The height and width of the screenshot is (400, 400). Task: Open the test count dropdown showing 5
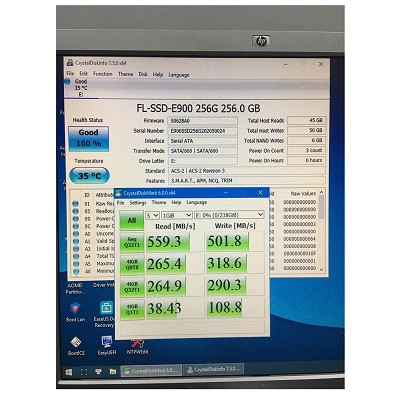[x=152, y=215]
